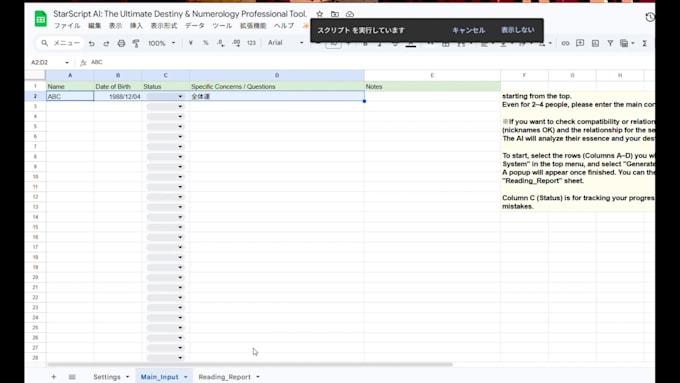Open the move-to-folder icon
Image resolution: width=680 pixels, height=383 pixels.
point(335,14)
